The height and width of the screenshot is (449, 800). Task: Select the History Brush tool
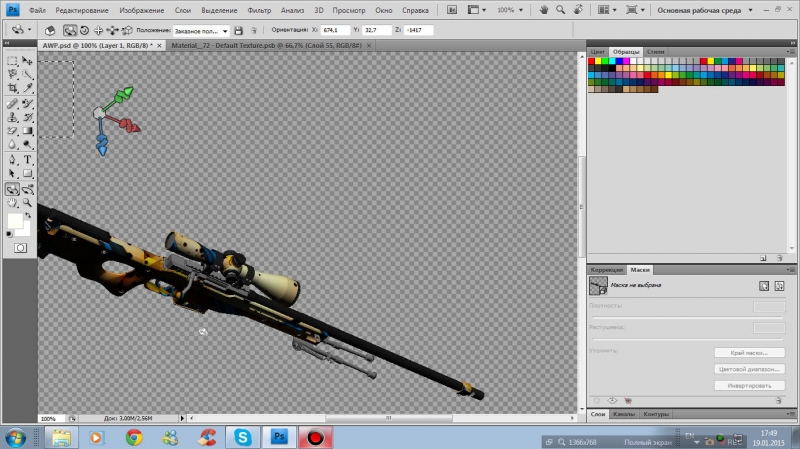click(x=27, y=117)
